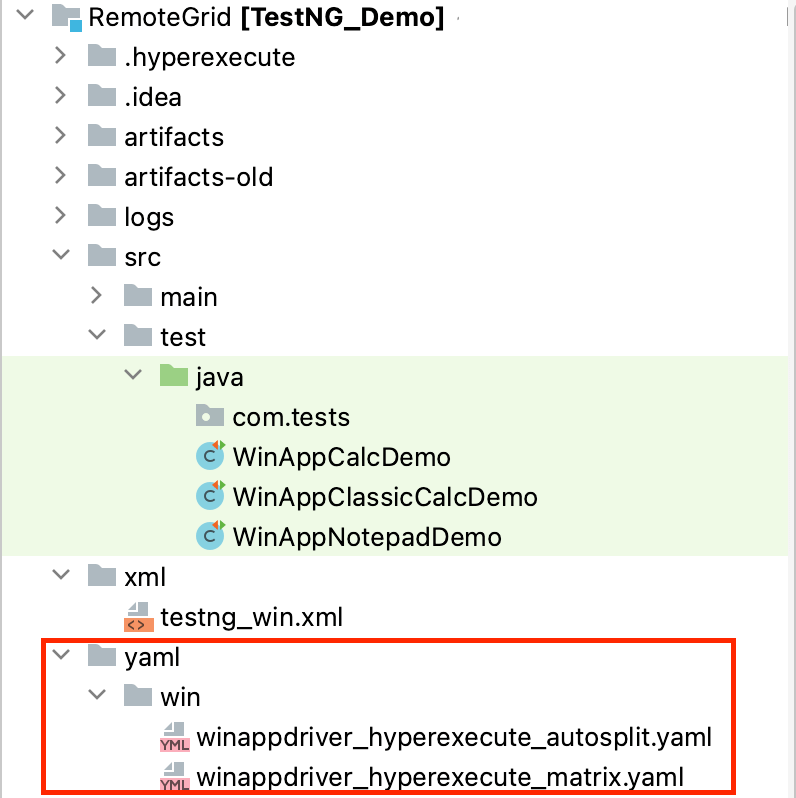Select the logs folder
Viewport: 796px width, 798px height.
tap(148, 217)
